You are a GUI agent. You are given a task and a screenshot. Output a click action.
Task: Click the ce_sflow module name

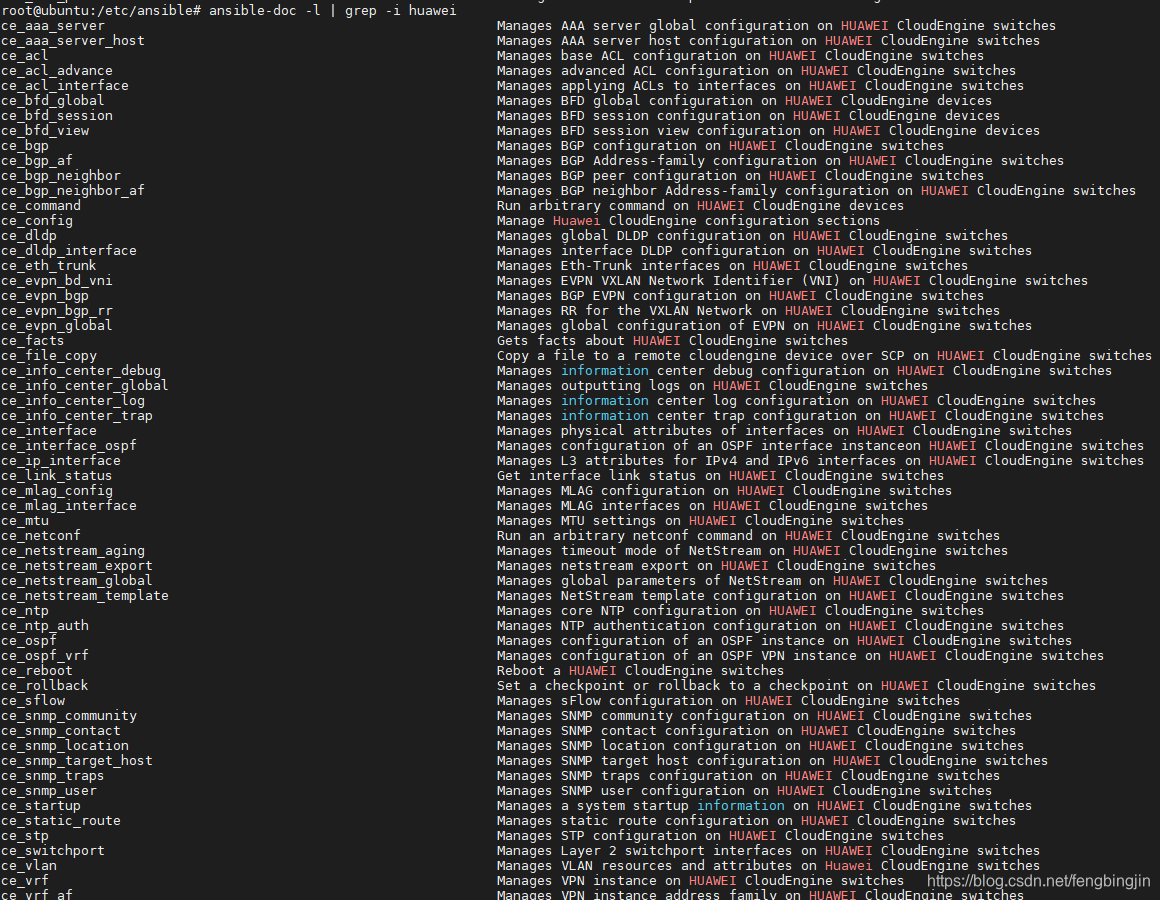pos(33,701)
